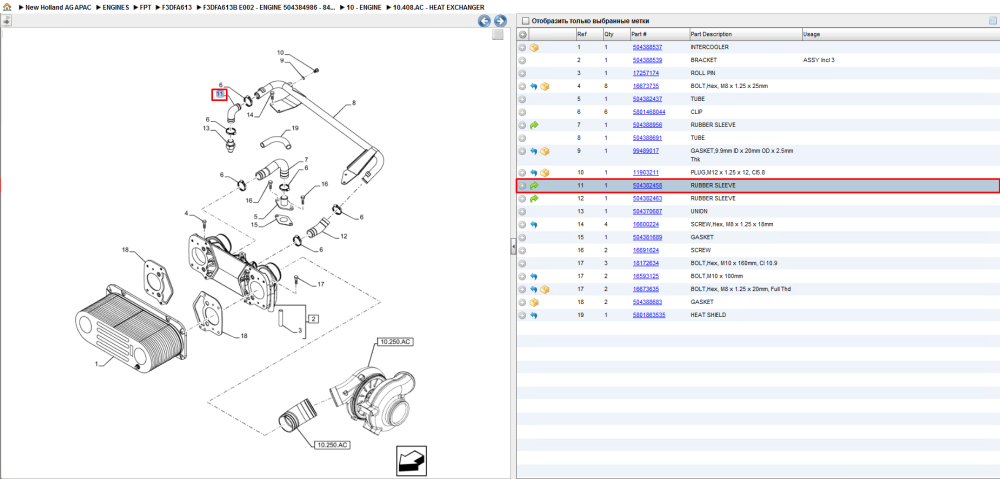The image size is (1000, 479).
Task: Click plus icon on the ROLL PIN row
Action: pos(522,73)
